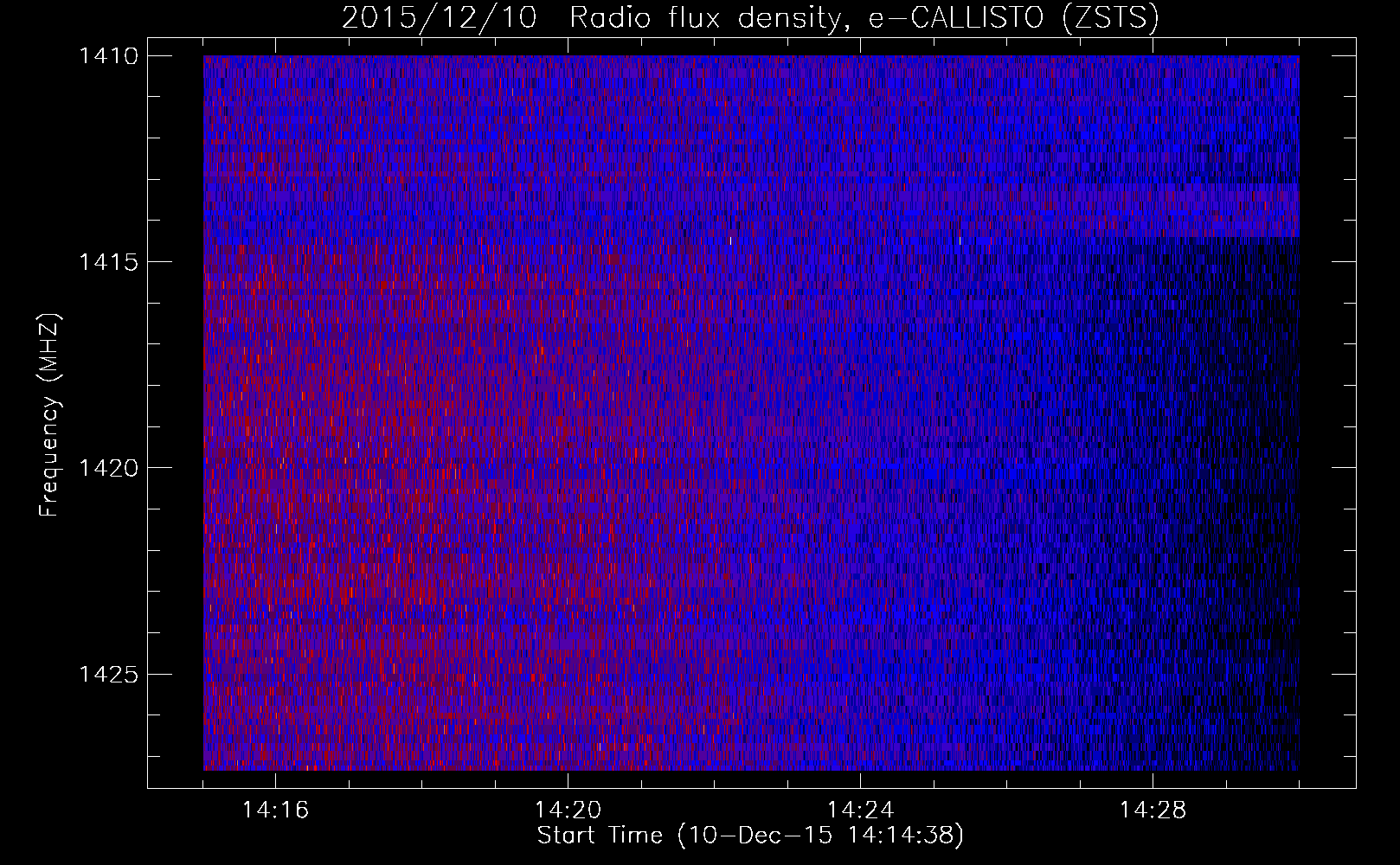Click the 14:24 time axis label
1400x865 pixels.
860,811
